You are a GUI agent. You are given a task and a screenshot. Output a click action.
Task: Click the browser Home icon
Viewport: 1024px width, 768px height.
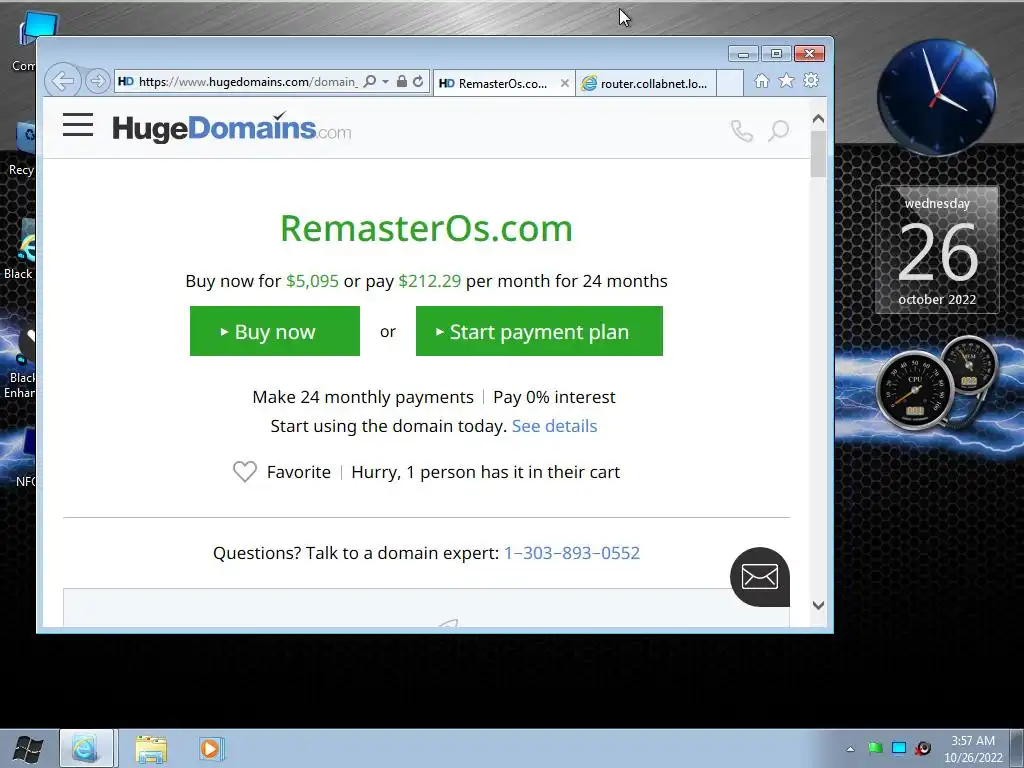click(761, 80)
